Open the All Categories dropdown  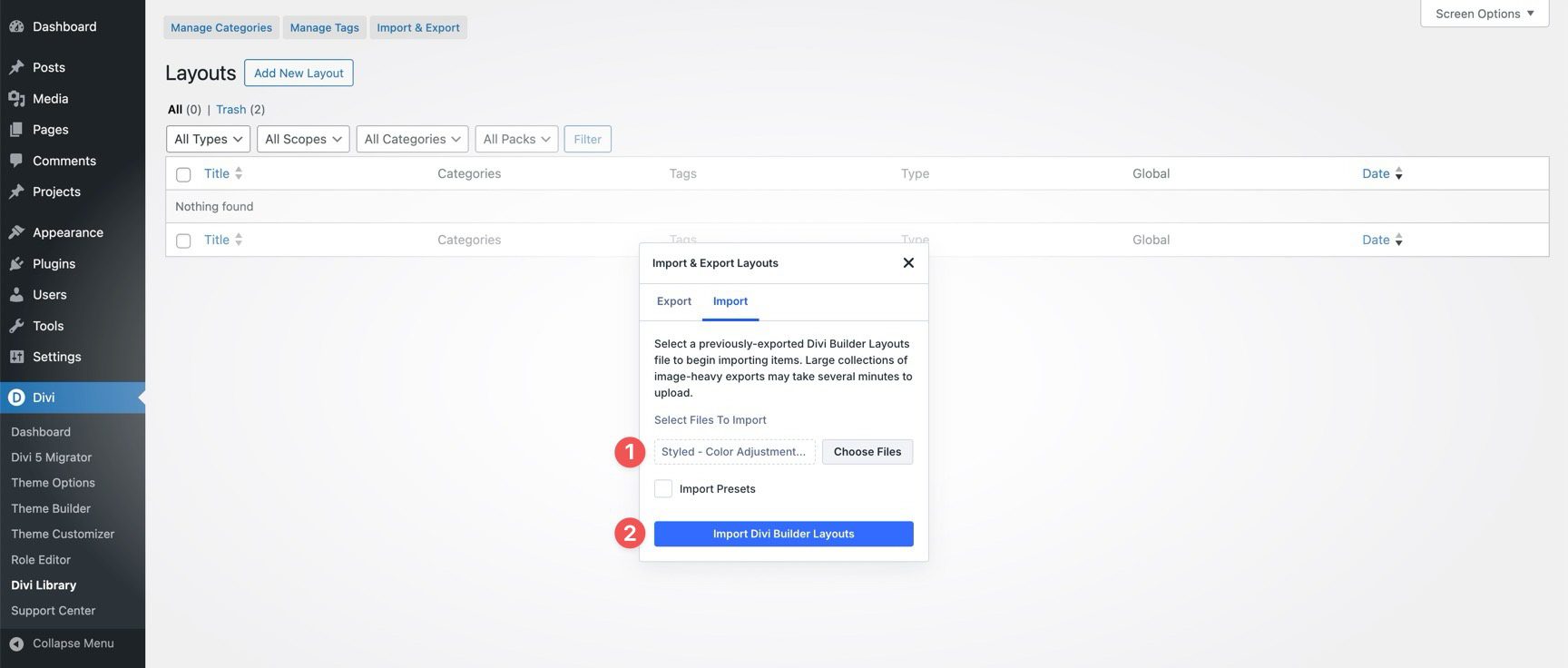(412, 139)
